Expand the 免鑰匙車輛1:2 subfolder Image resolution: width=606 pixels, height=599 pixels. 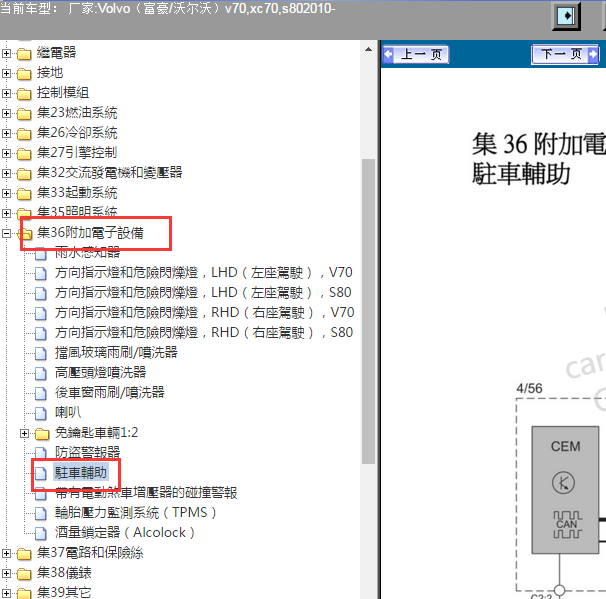[24, 434]
